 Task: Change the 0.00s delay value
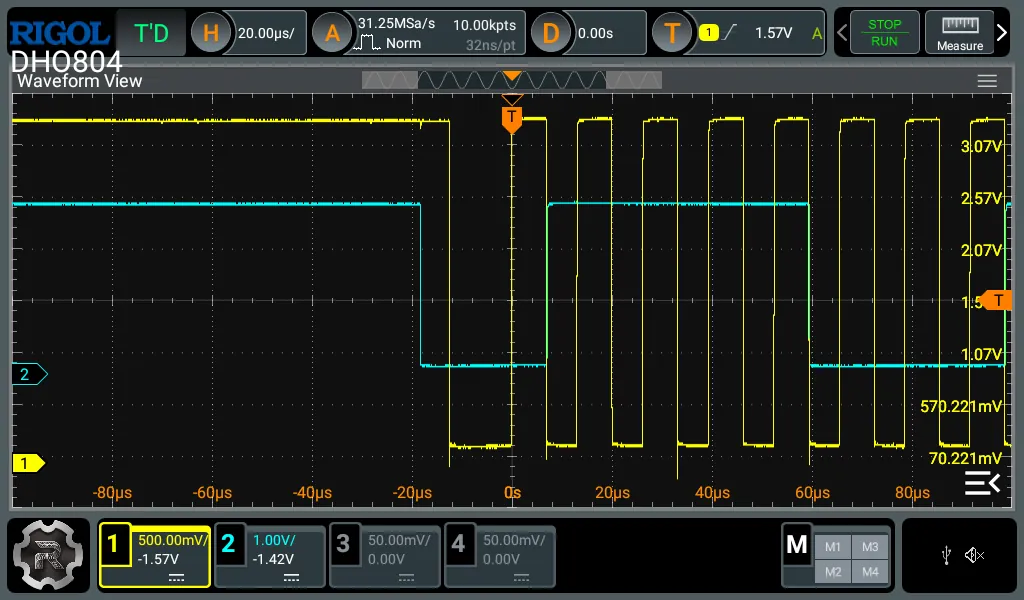click(596, 33)
